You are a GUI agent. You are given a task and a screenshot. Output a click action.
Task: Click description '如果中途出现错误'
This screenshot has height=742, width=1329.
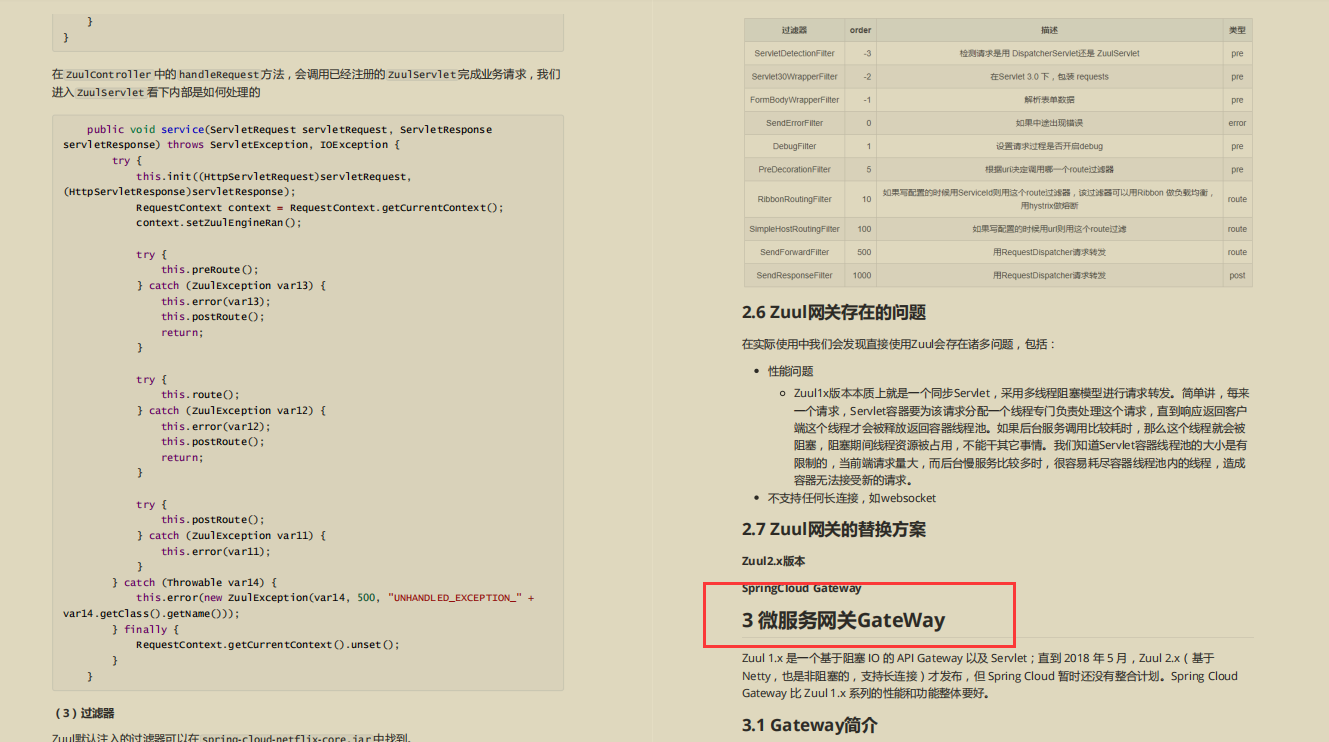[1049, 123]
